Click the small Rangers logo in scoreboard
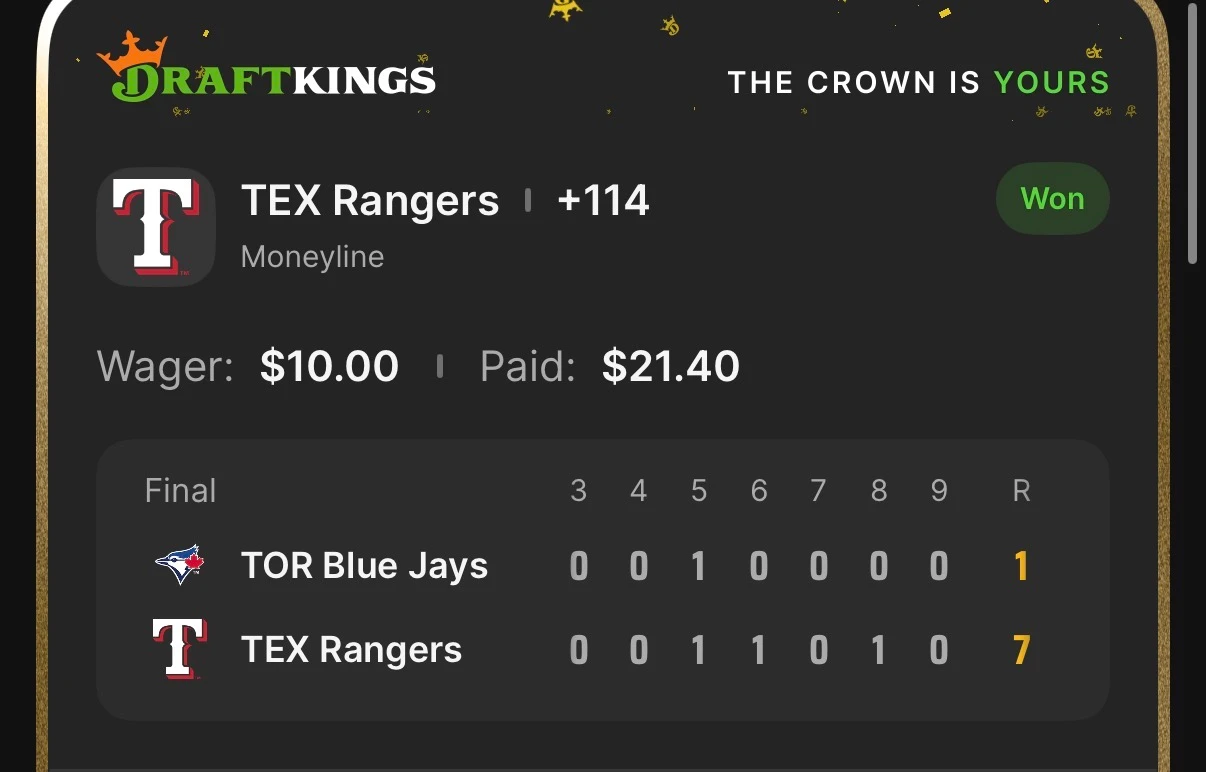The image size is (1206, 772). coord(180,649)
